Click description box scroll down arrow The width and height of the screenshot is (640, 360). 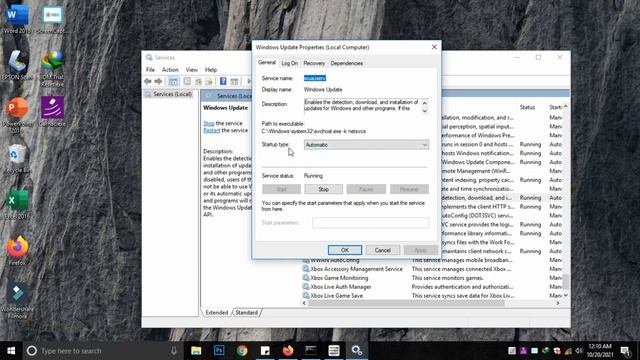point(424,111)
